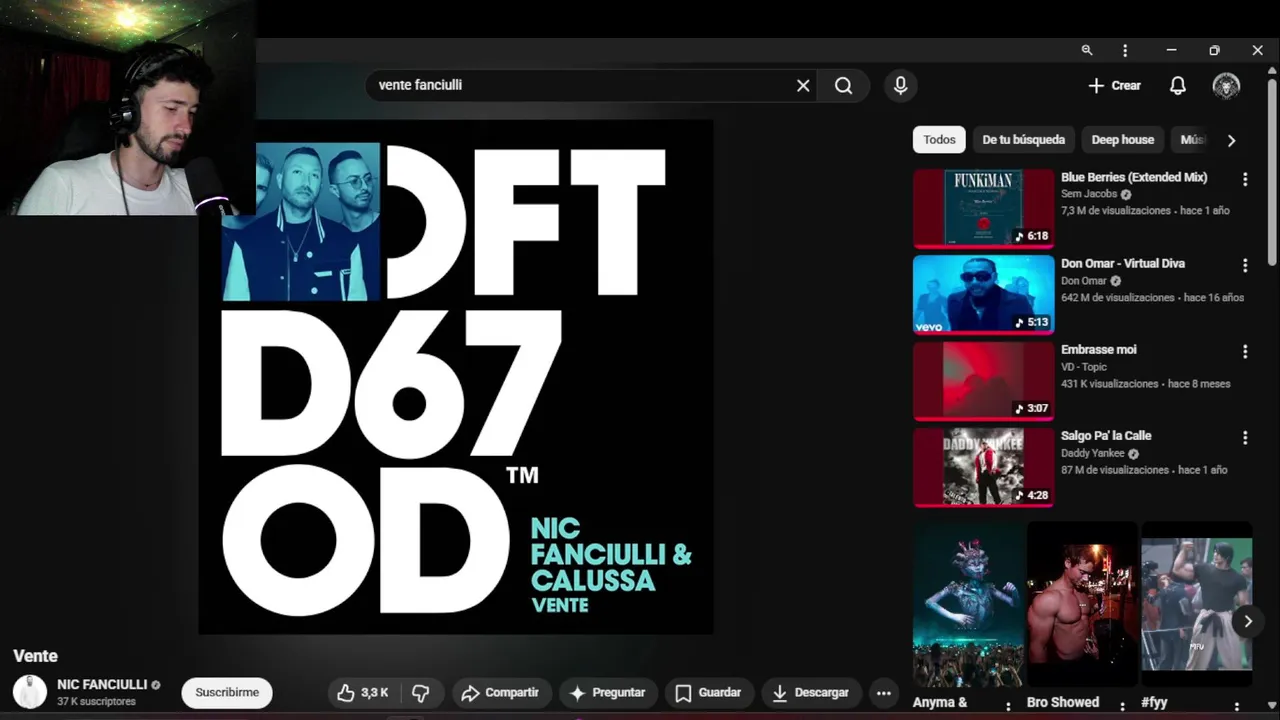
Task: Click the 'Vente' video title
Action: [x=35, y=656]
